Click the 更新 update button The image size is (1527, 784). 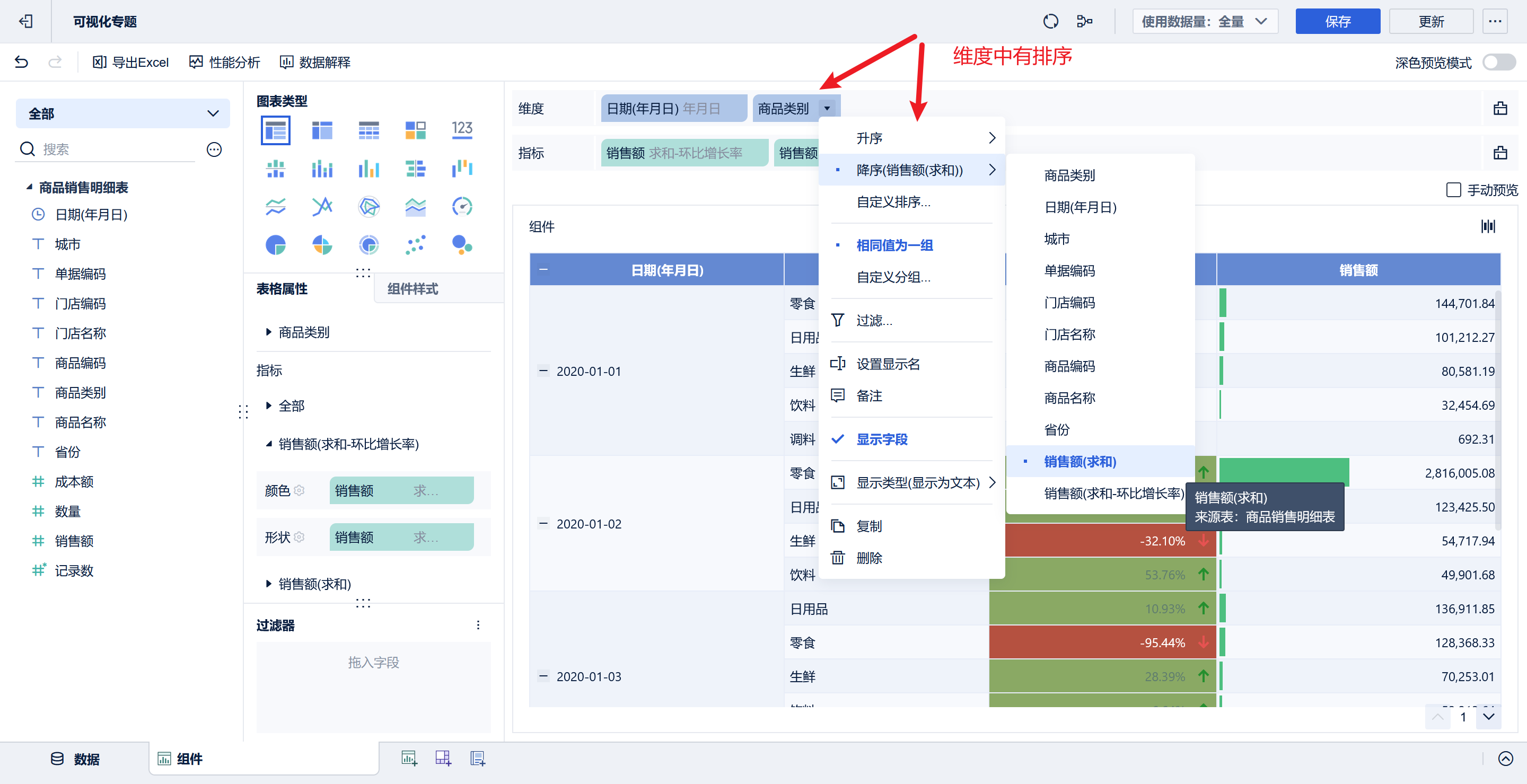[x=1431, y=22]
